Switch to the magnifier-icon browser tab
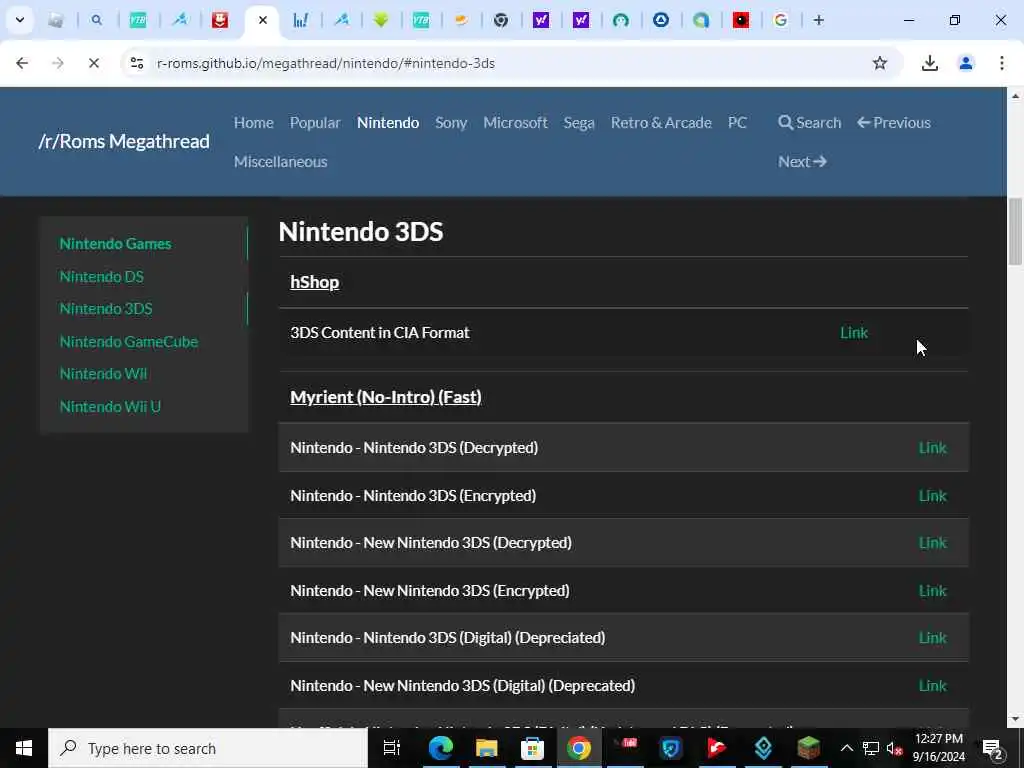The width and height of the screenshot is (1024, 768). (97, 20)
